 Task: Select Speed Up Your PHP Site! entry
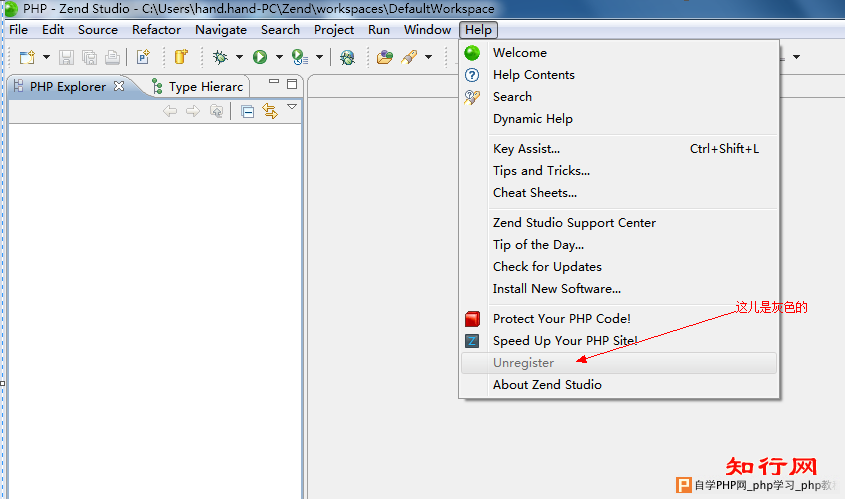[619, 341]
